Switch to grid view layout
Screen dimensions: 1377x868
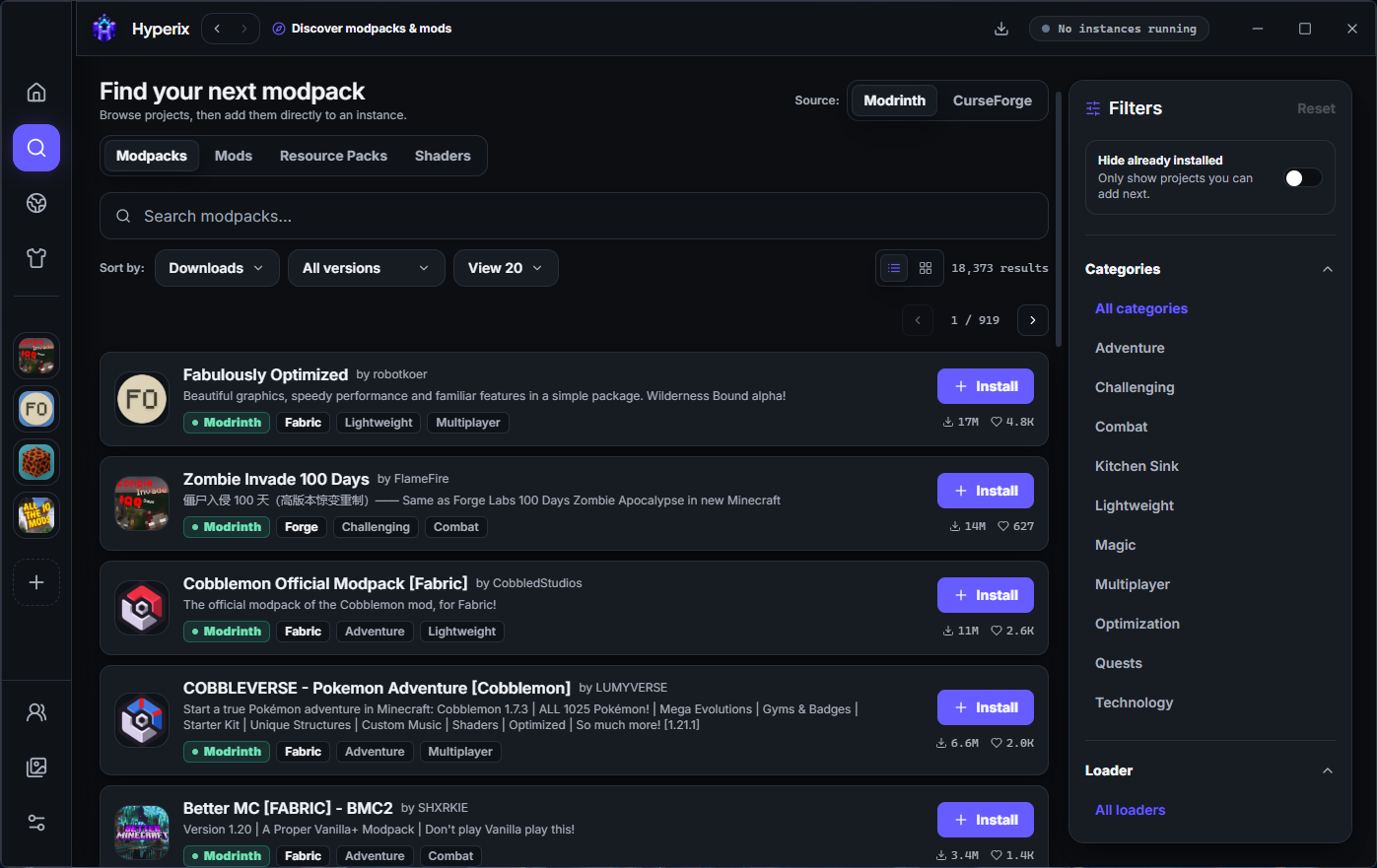click(926, 268)
